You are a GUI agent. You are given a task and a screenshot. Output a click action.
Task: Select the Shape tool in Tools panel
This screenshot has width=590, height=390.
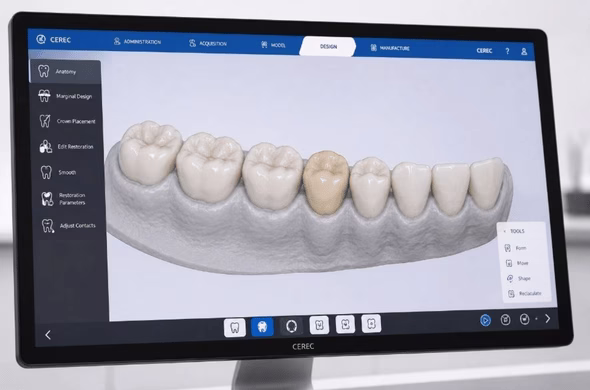tap(519, 278)
